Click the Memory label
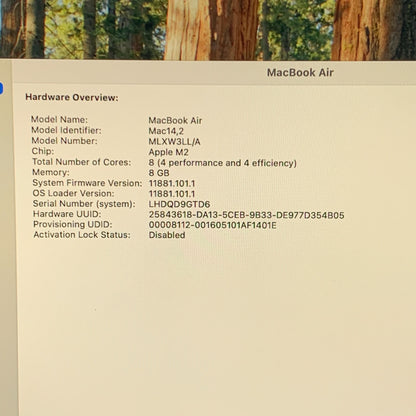The width and height of the screenshot is (416, 416). 51,172
